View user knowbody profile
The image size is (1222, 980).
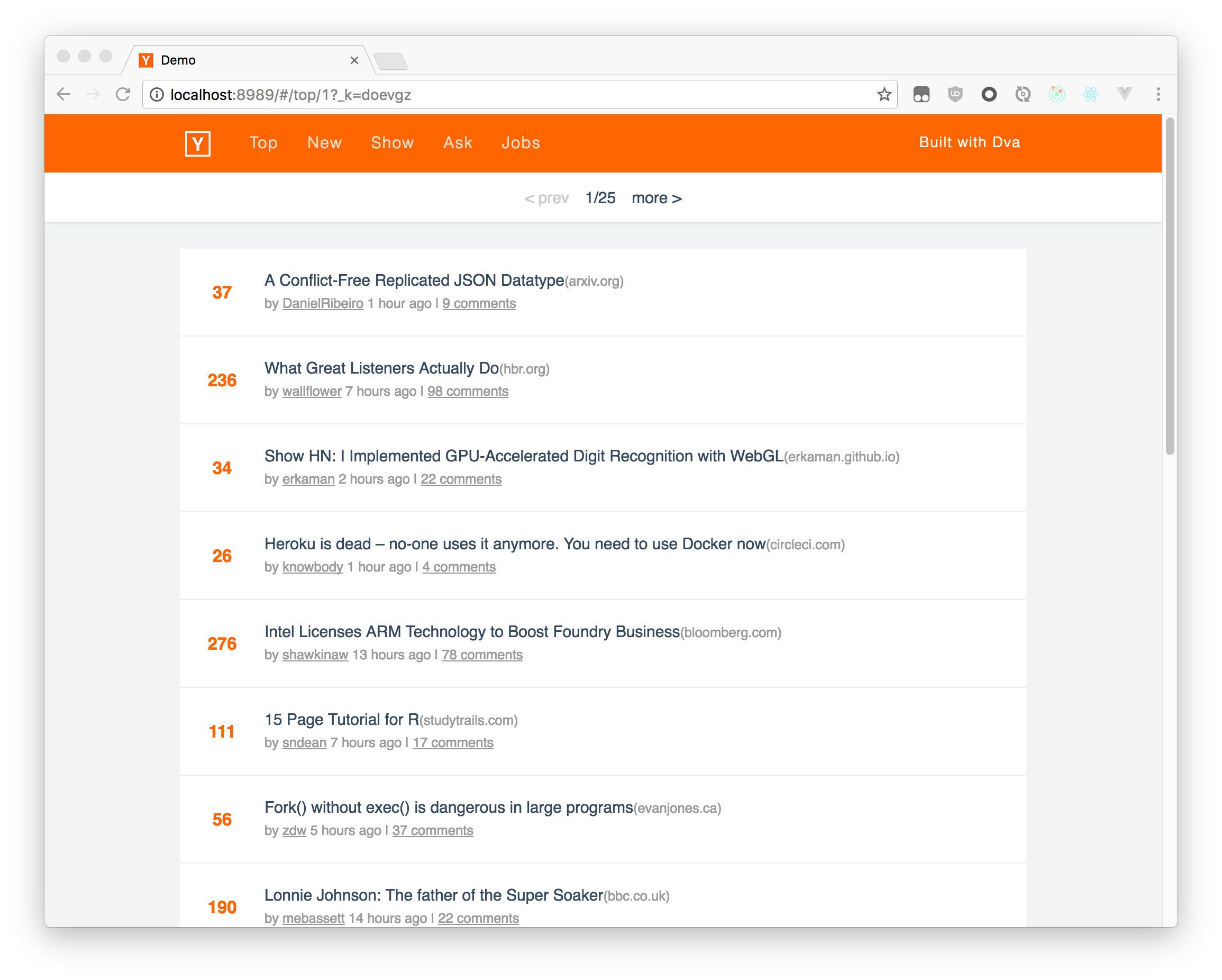(x=312, y=567)
